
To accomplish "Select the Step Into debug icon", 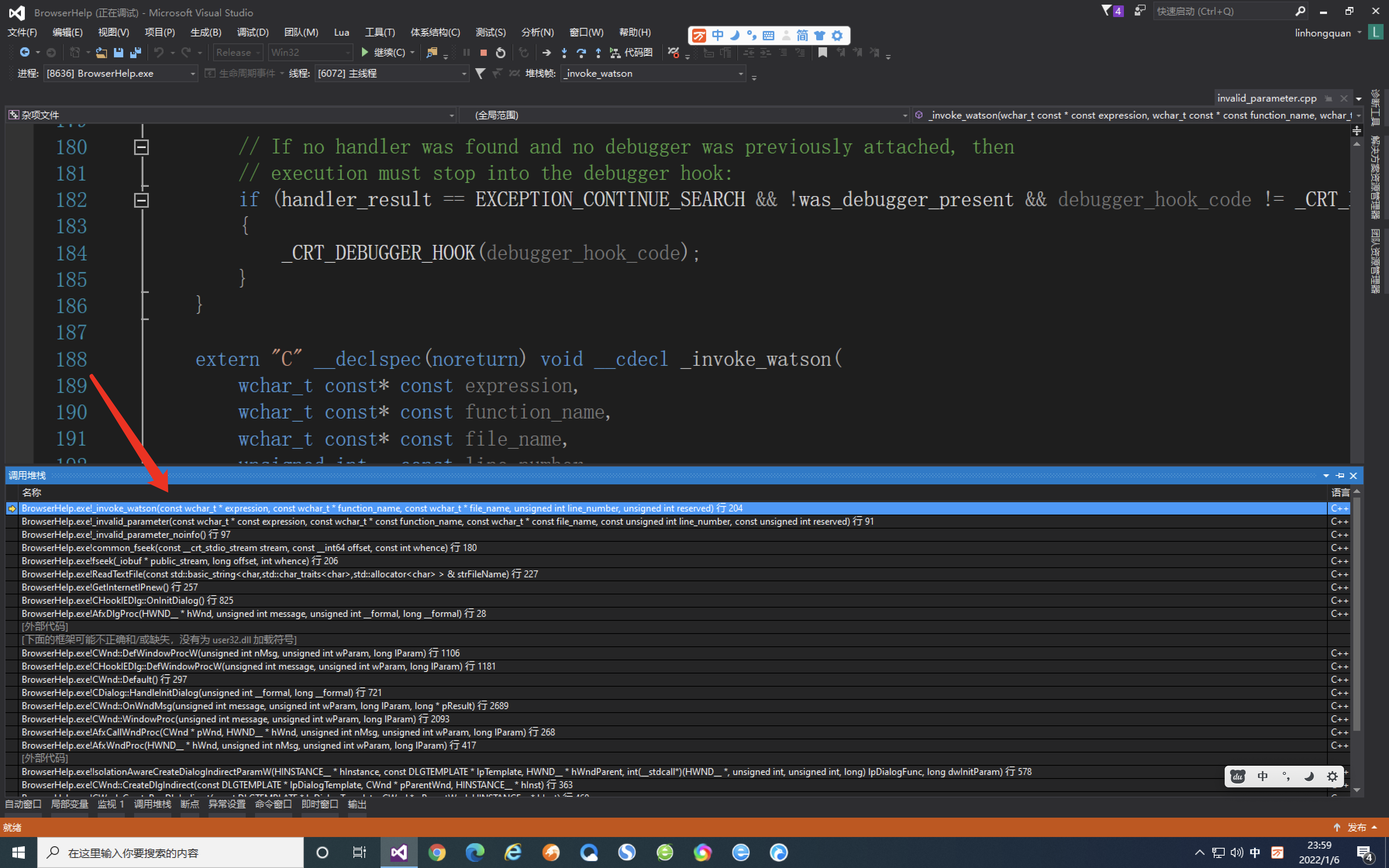I will [x=564, y=52].
